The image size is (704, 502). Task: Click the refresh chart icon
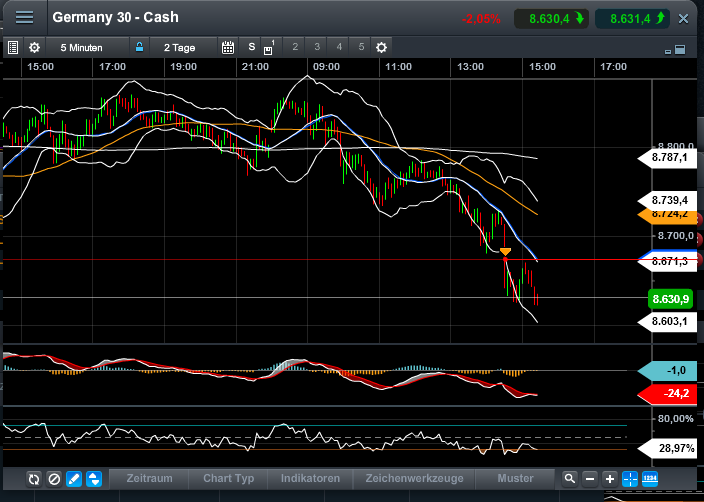click(34, 479)
